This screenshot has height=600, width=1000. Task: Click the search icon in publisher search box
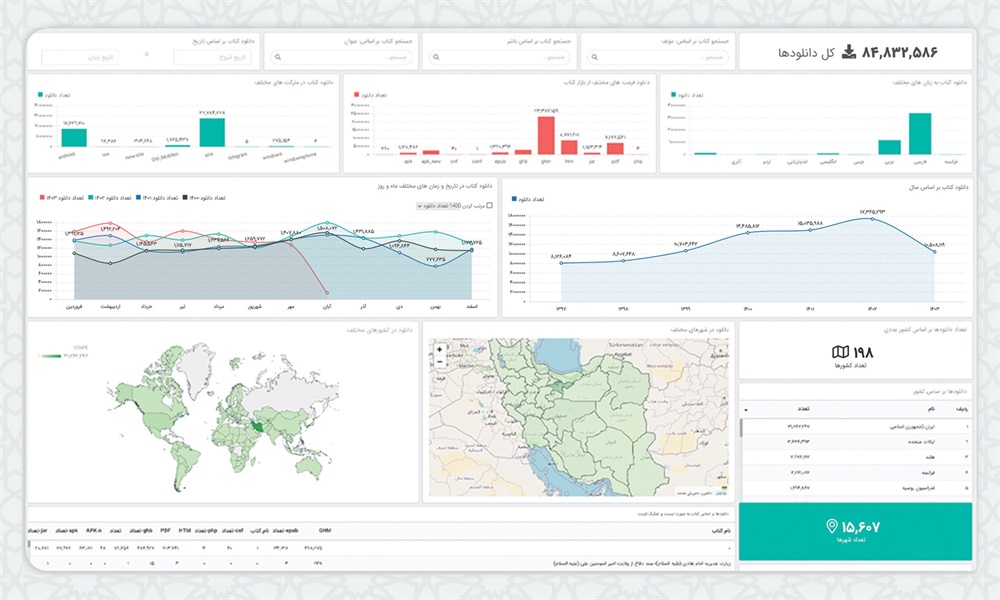tap(438, 58)
